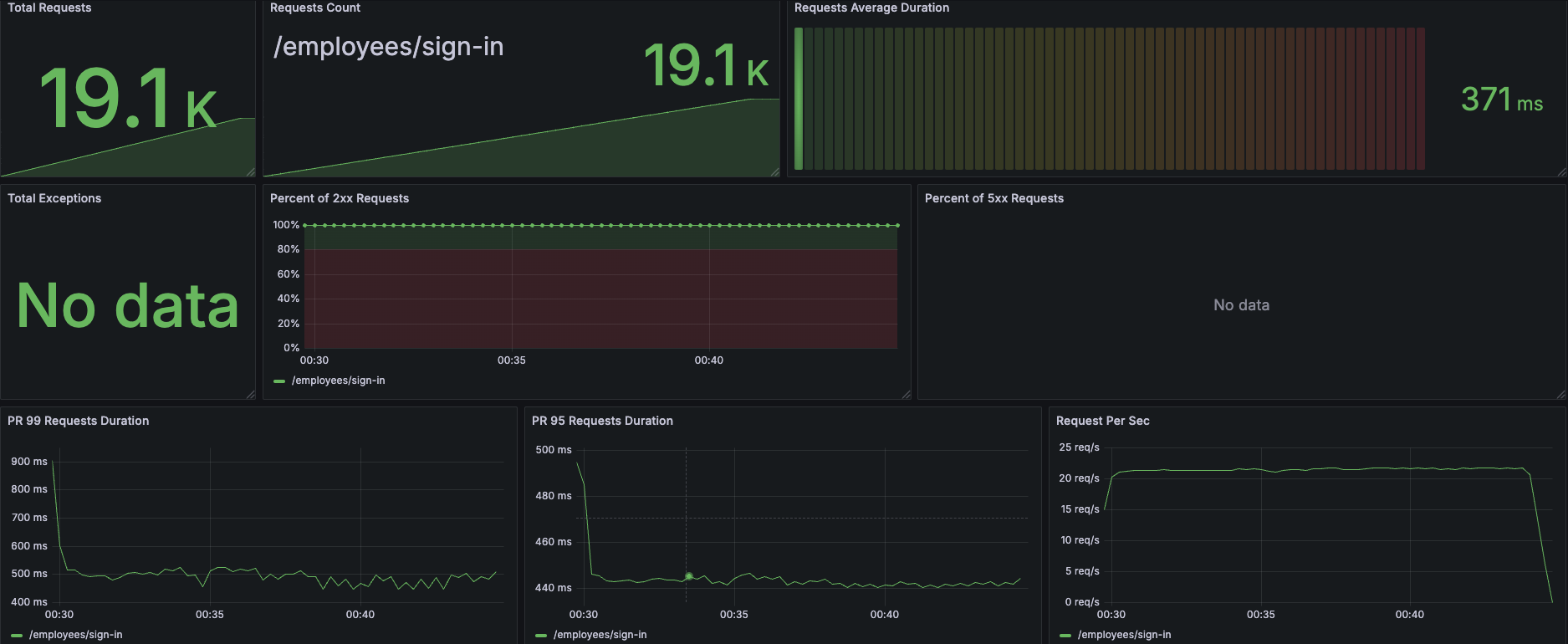Click resize handle of Total Requests panel
Viewport: 1568px width, 644px height.
(251, 172)
